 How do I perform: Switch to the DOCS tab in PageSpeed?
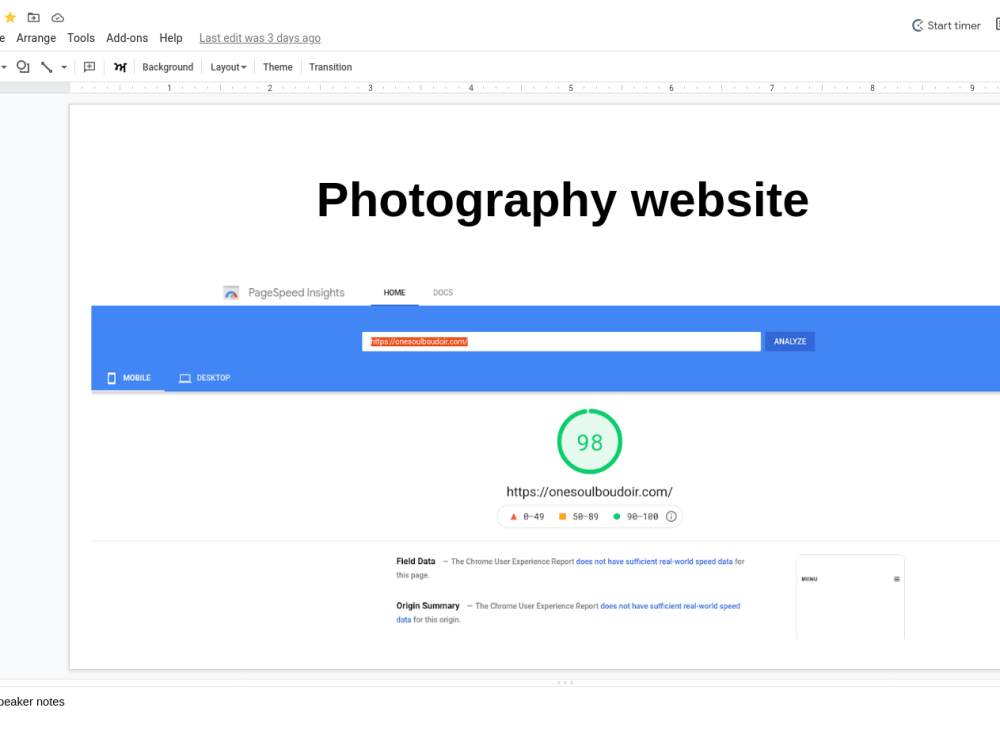tap(443, 293)
